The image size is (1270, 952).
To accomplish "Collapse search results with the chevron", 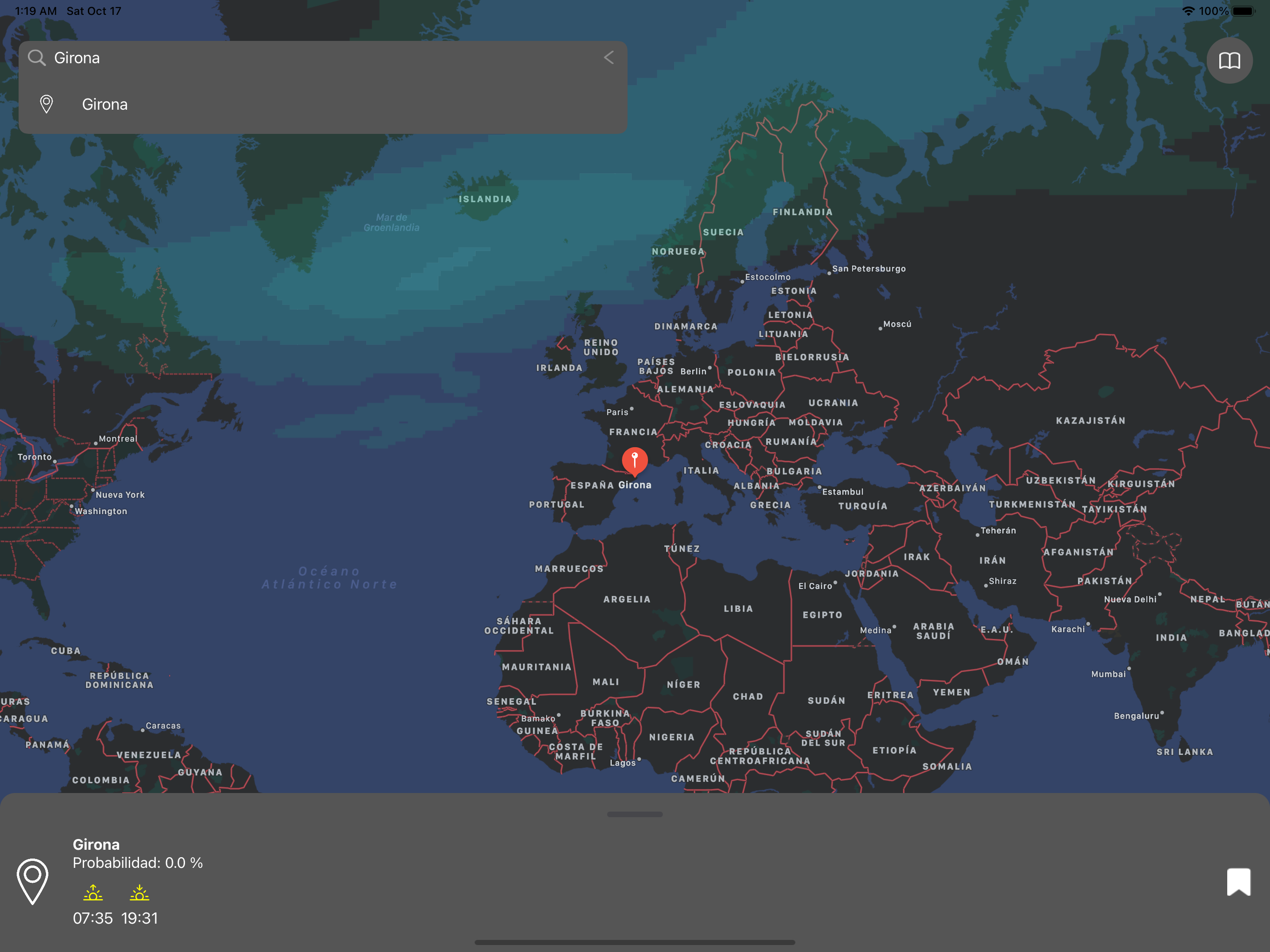I will (609, 58).
